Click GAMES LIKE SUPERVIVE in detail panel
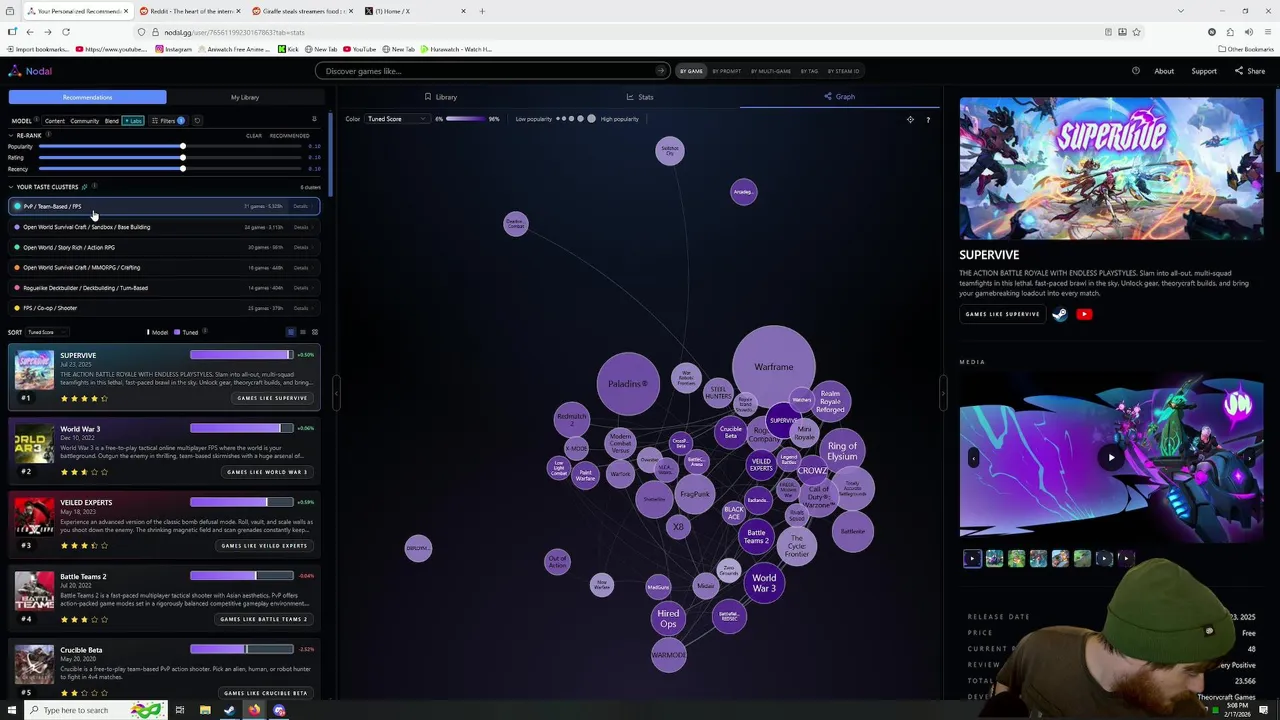This screenshot has height=720, width=1280. tap(1002, 314)
